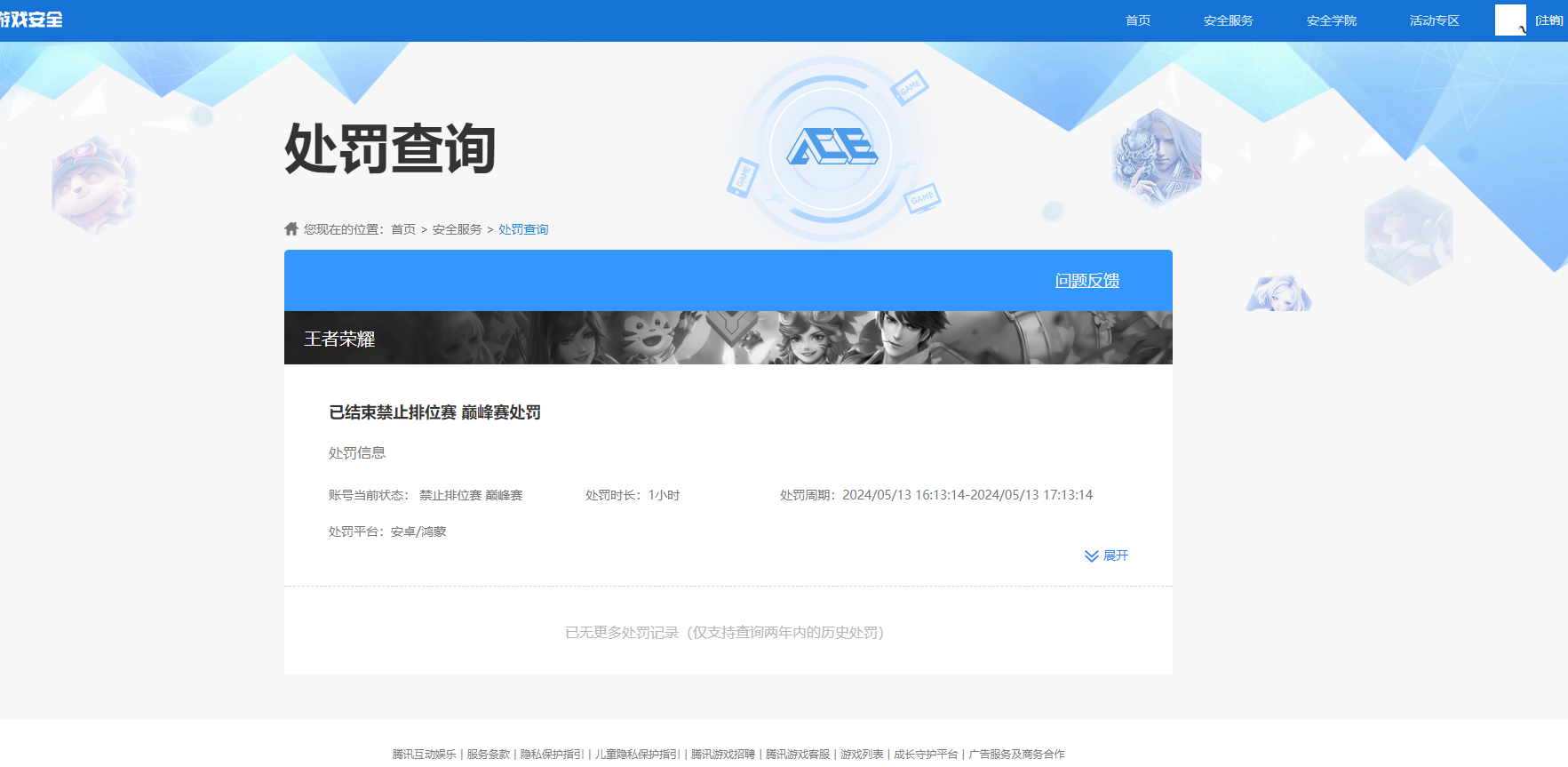Image resolution: width=1568 pixels, height=767 pixels.
Task: Click the 账号当前状态 status text
Action: (x=426, y=495)
